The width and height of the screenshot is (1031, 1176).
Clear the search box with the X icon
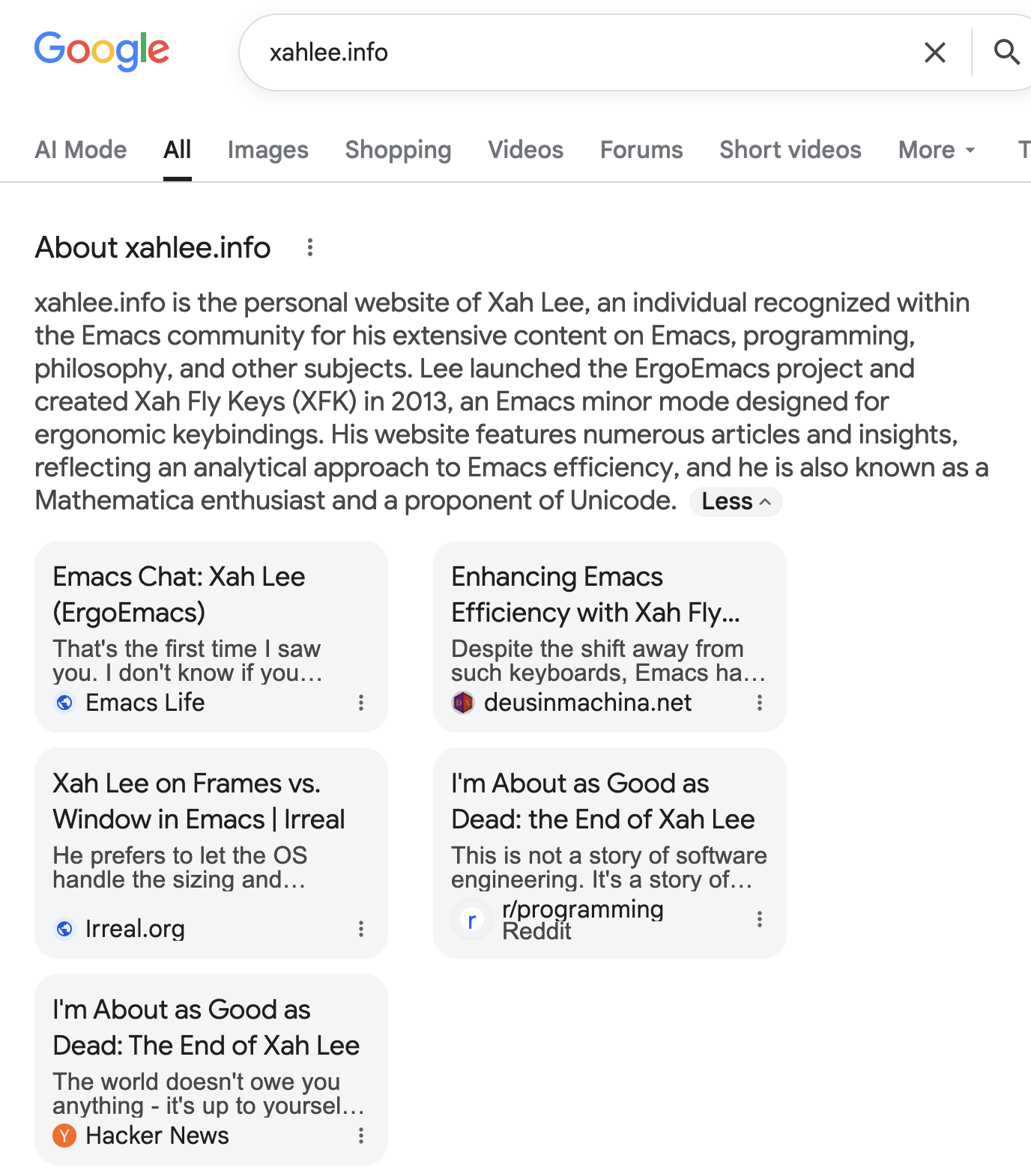tap(935, 52)
